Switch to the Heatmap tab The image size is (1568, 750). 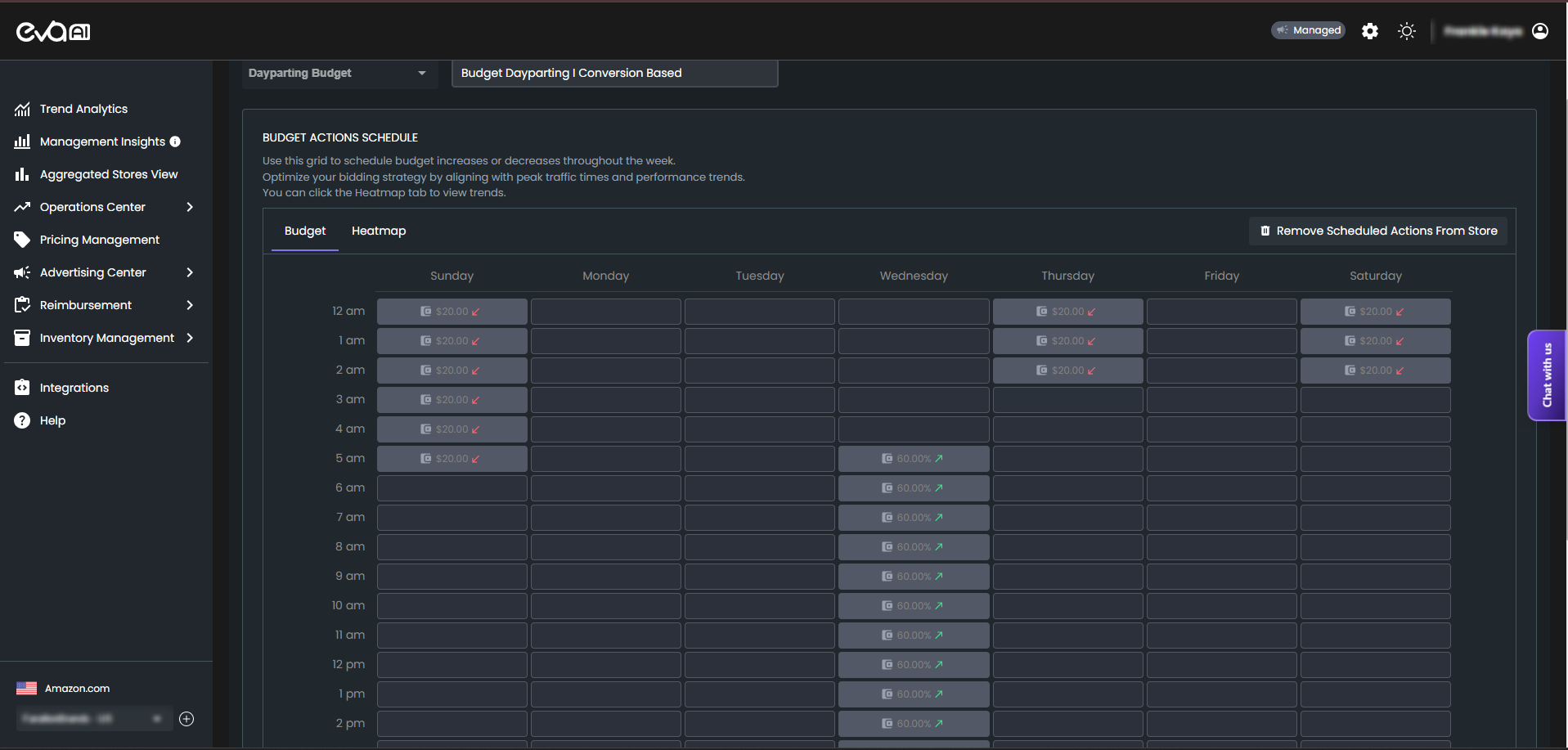[x=378, y=231]
